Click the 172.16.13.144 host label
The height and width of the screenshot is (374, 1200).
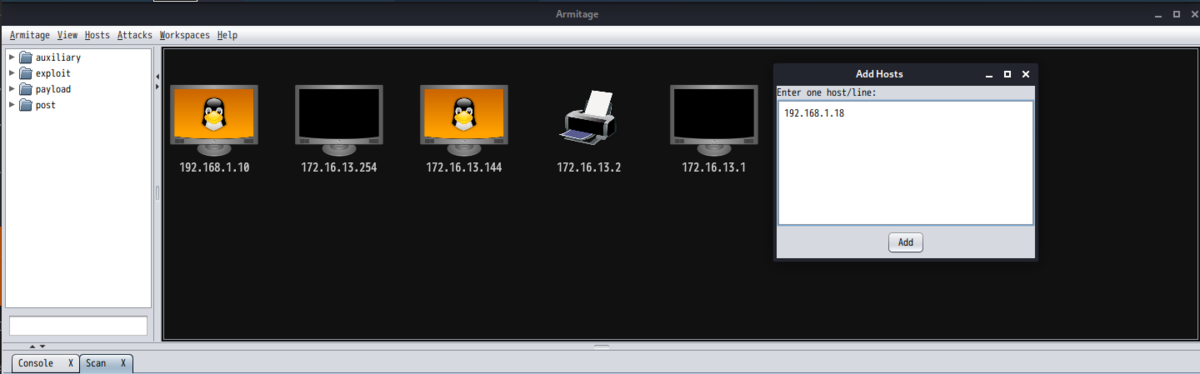click(464, 167)
